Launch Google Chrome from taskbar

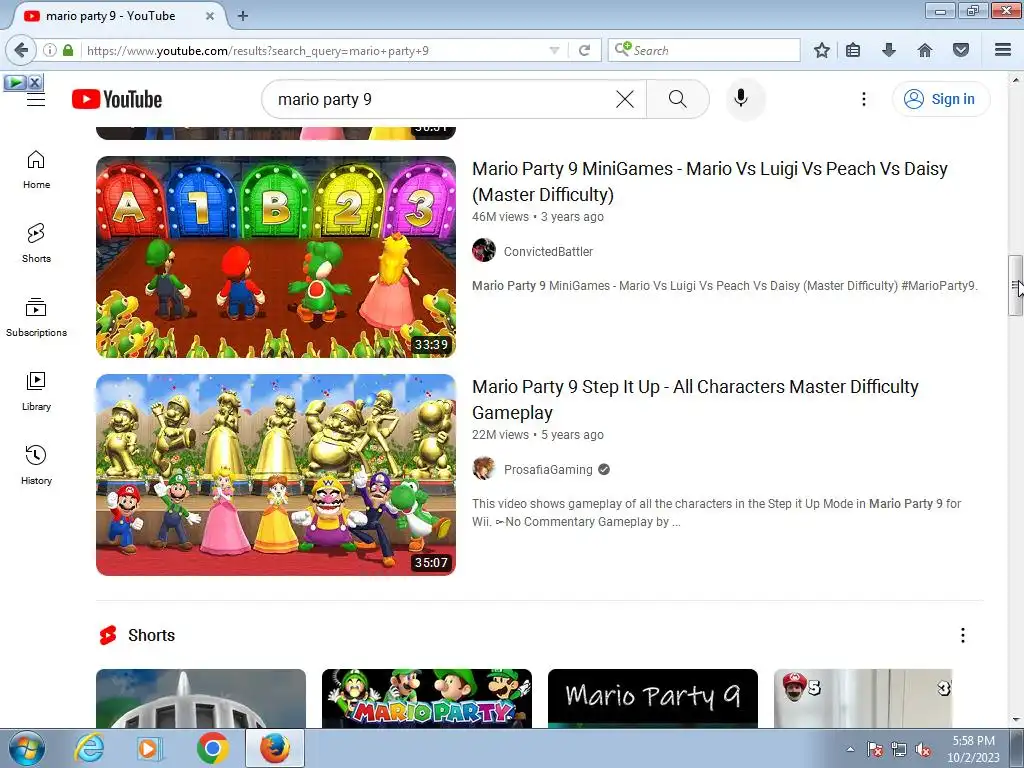(x=212, y=748)
